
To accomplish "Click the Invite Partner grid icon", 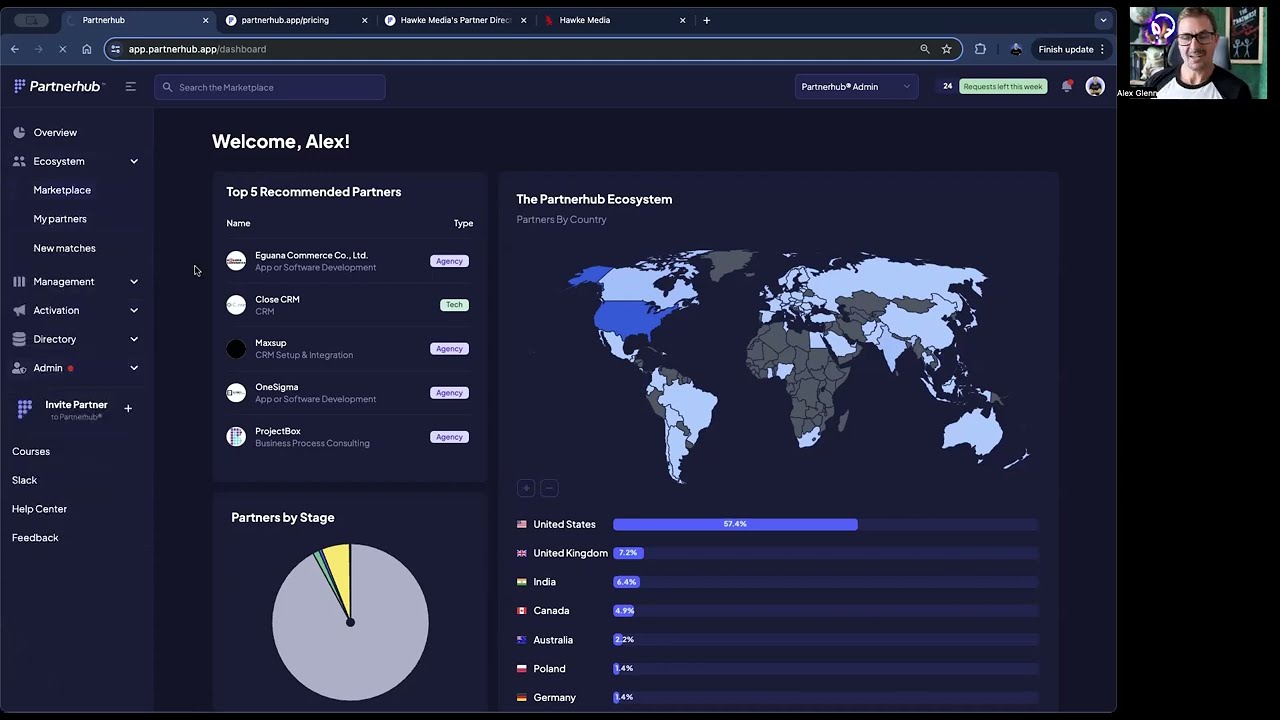I will [x=25, y=408].
